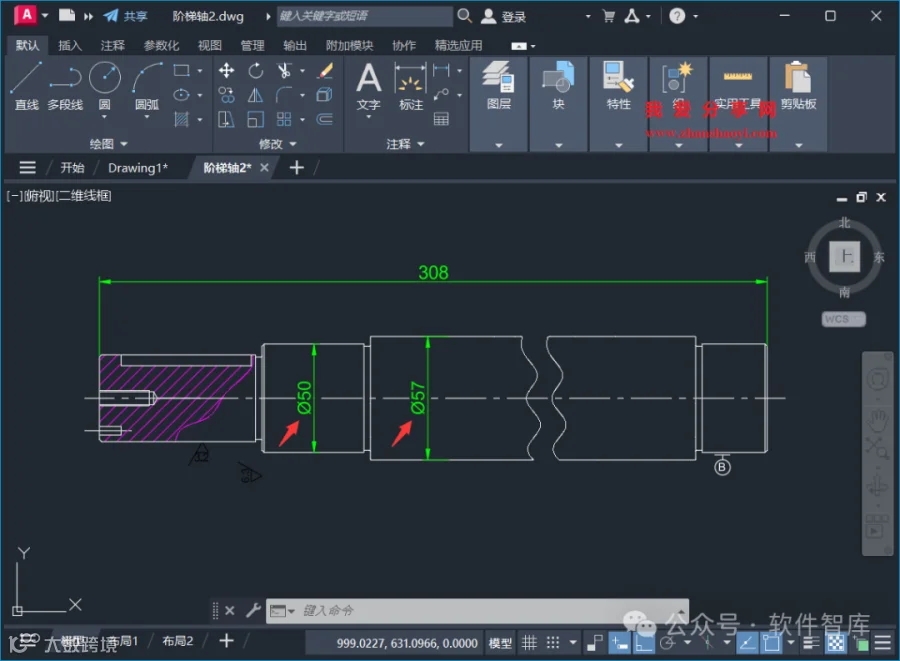
Task: Activate the Fillet tool
Action: (x=284, y=95)
